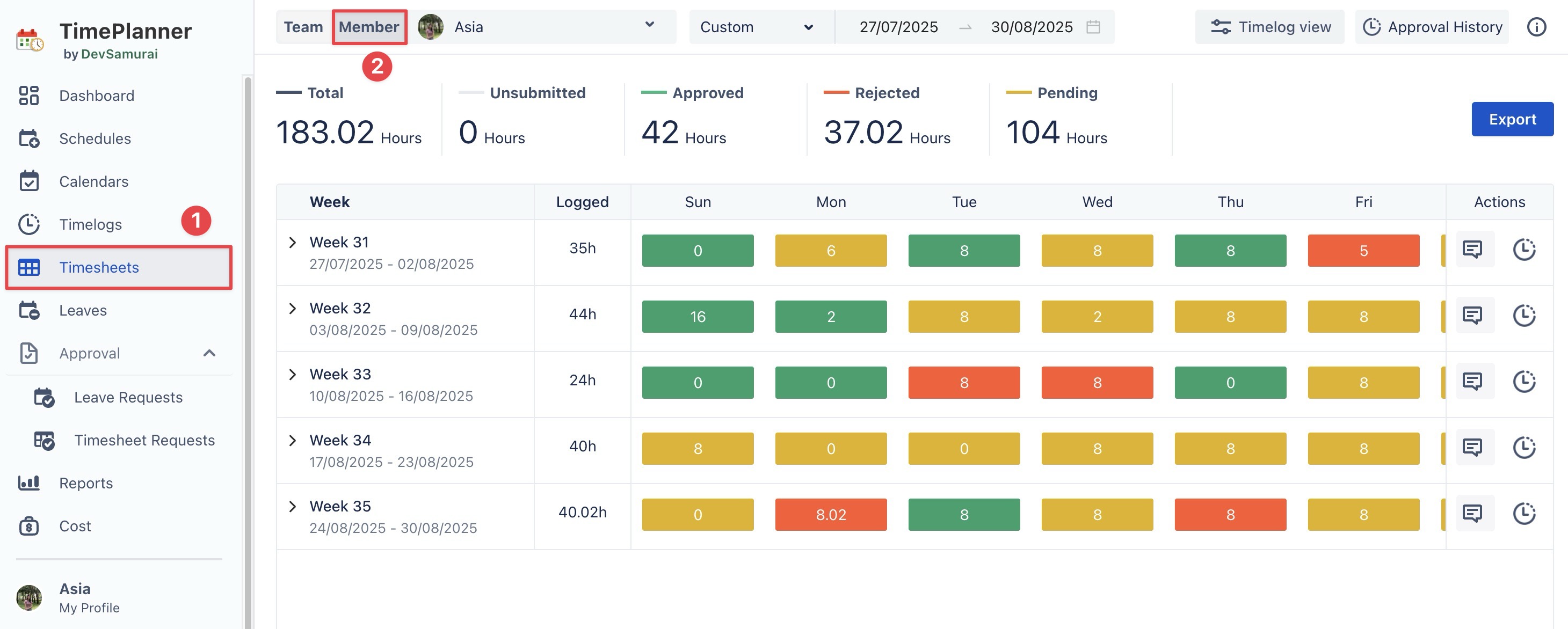Click comment icon for Week 34
This screenshot has width=1568, height=629.
coord(1472,448)
